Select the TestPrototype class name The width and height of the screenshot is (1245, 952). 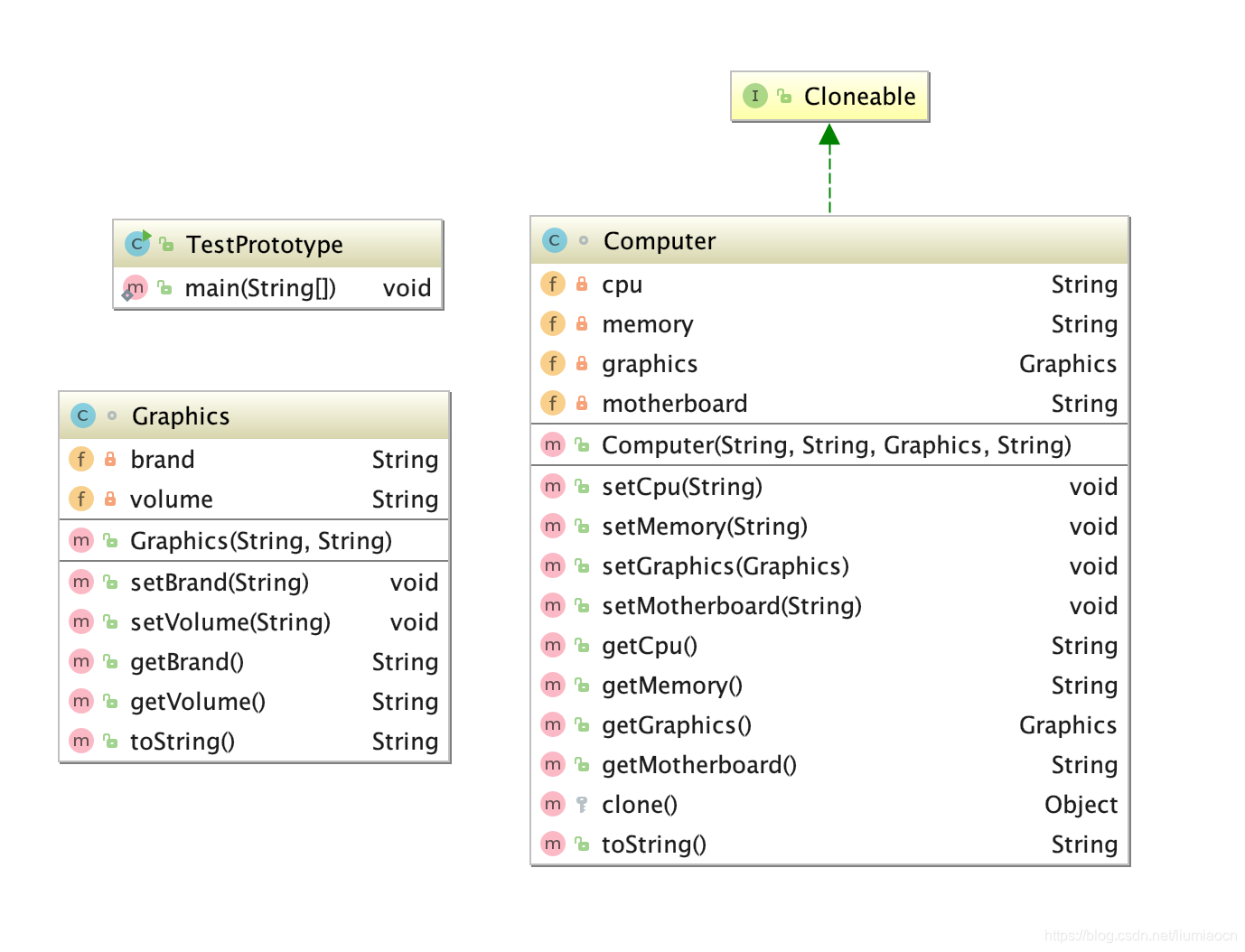pyautogui.click(x=265, y=245)
